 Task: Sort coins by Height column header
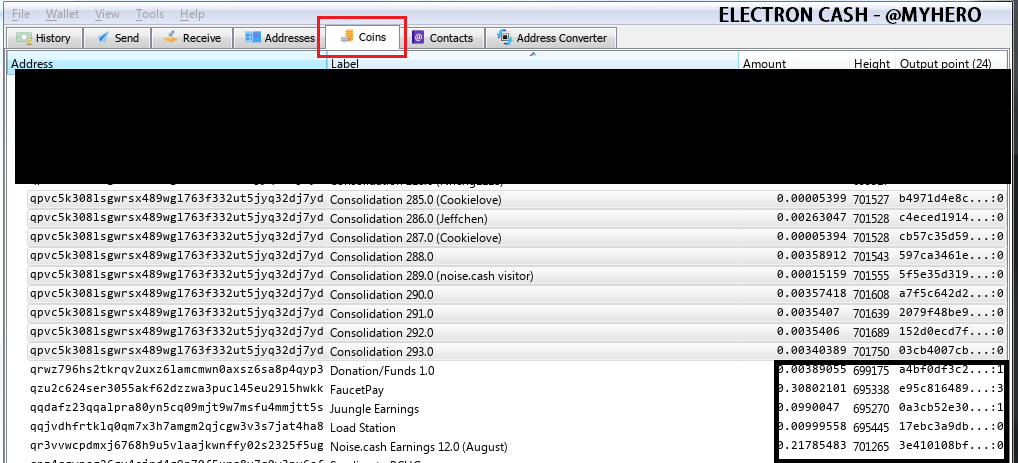click(x=872, y=64)
